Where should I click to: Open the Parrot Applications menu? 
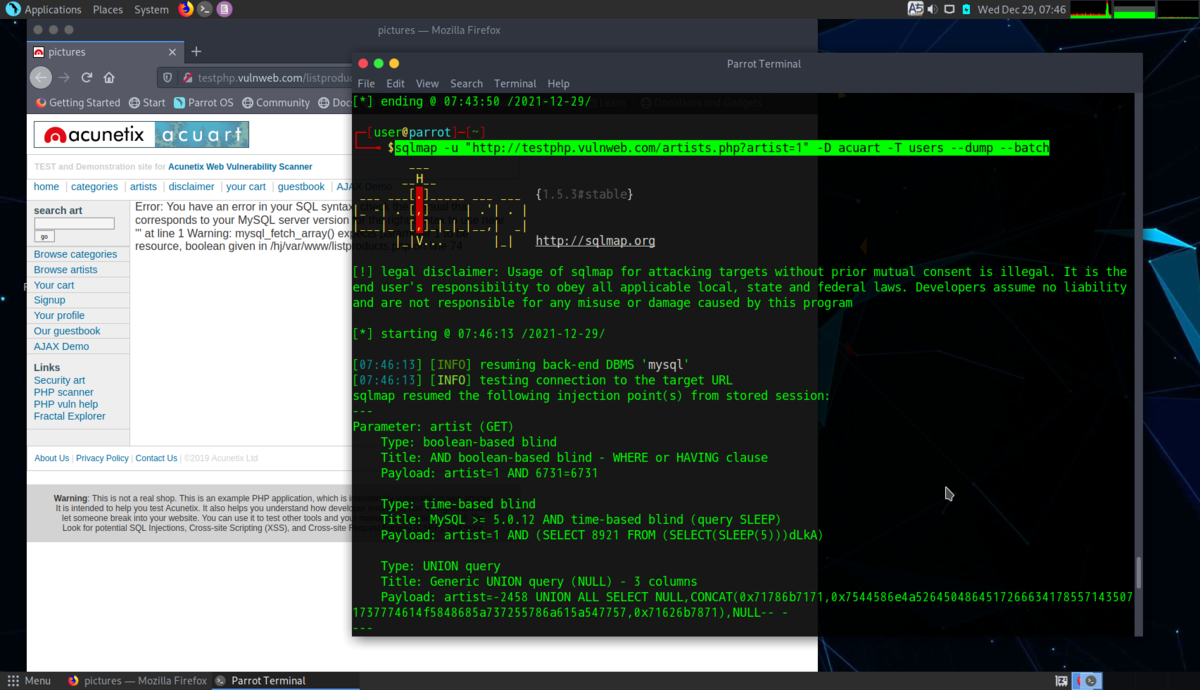pos(44,9)
